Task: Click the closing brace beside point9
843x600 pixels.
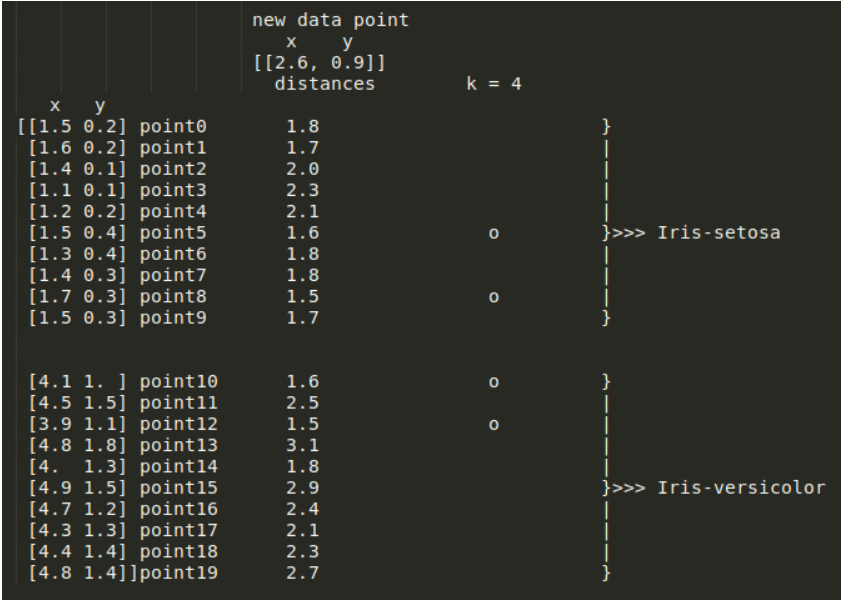Action: tap(606, 318)
